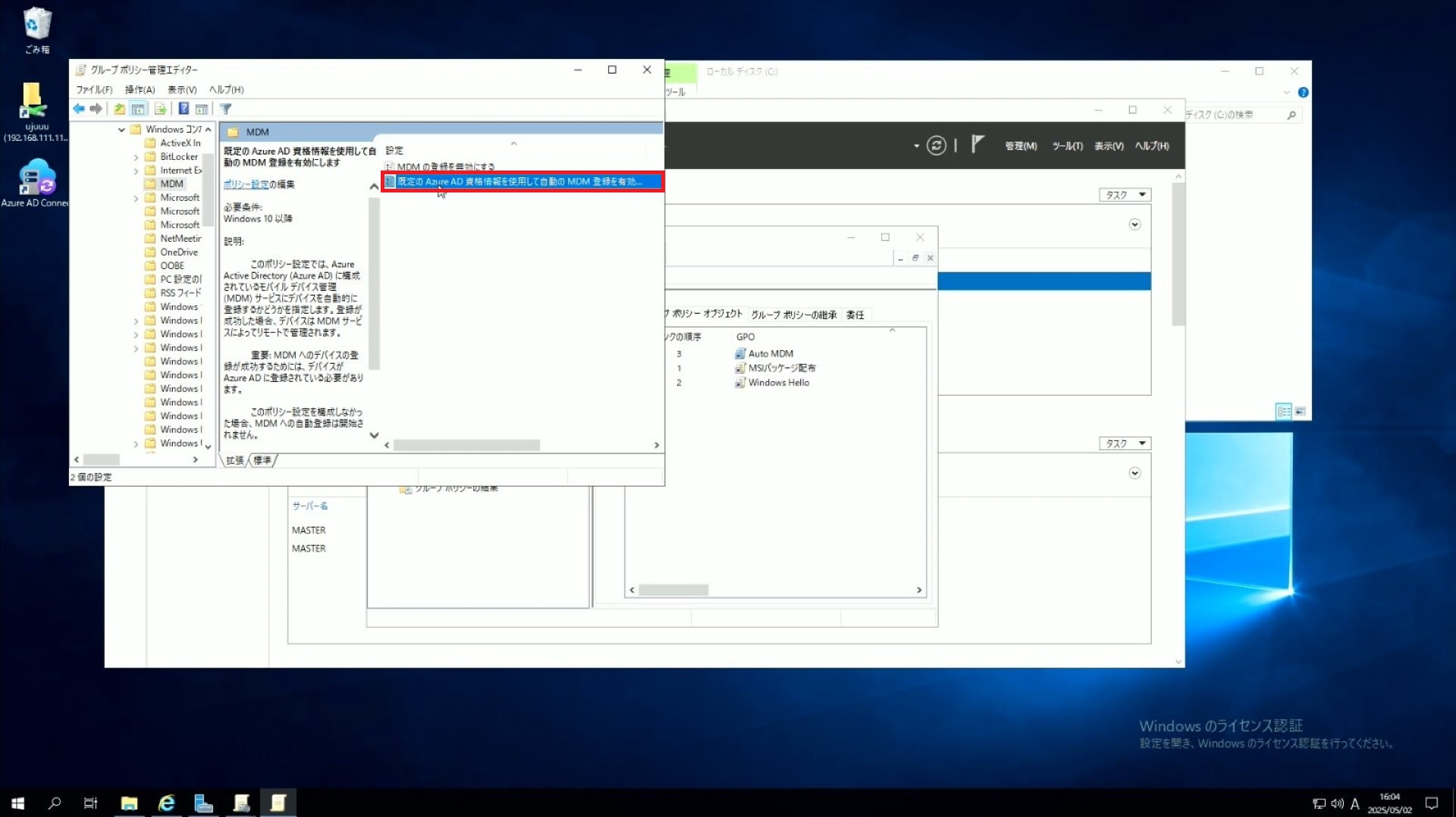This screenshot has height=817, width=1456.
Task: Open the 操作(A) menu
Action: 140,89
